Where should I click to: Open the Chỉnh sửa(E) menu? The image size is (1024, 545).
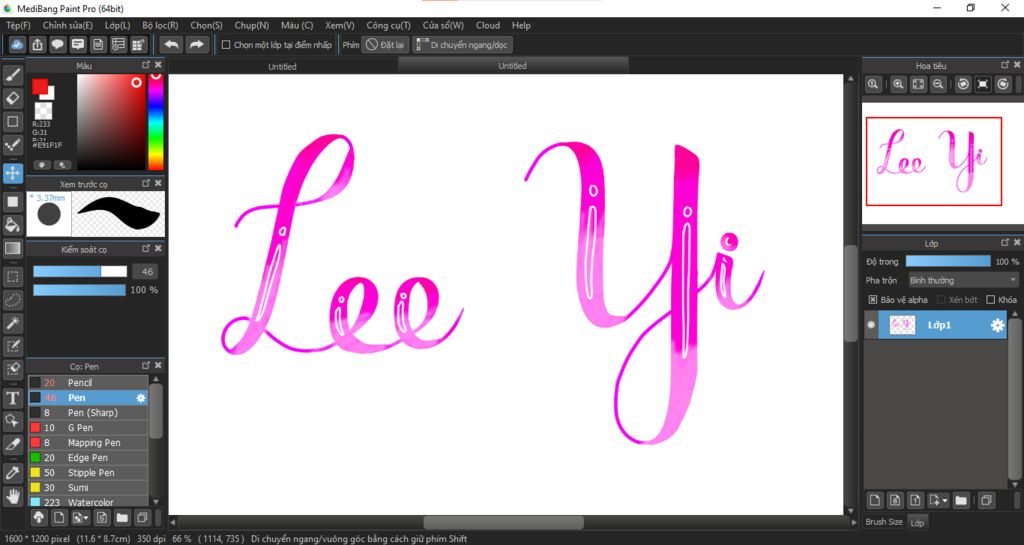(x=68, y=25)
